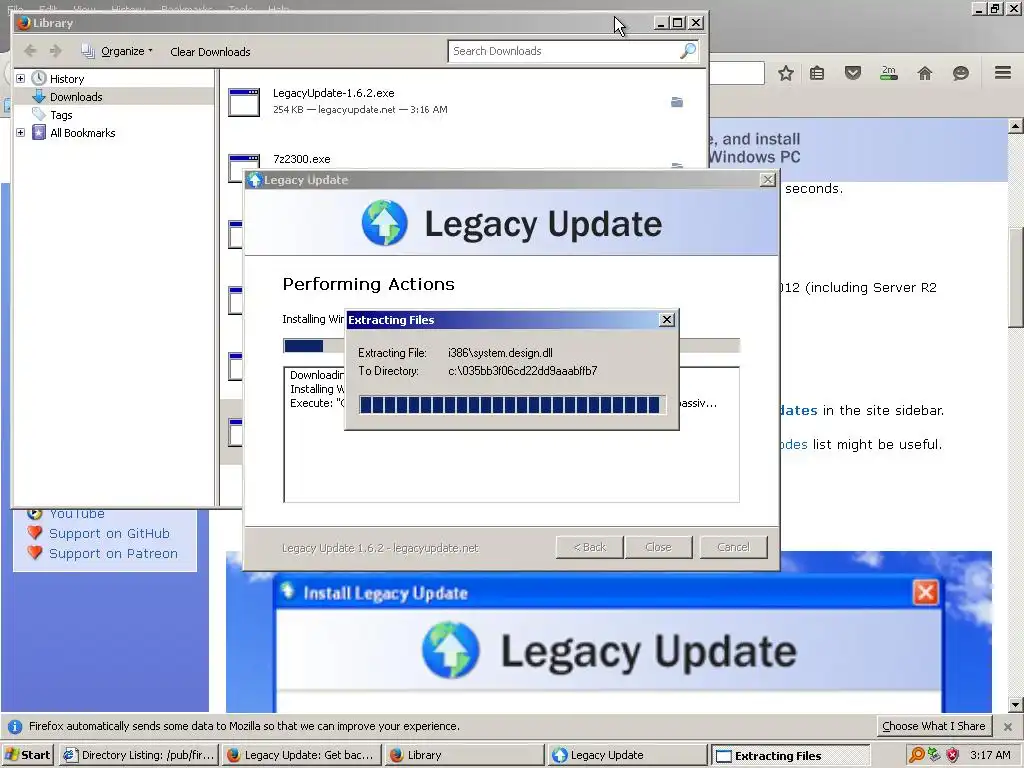Click Support on Patreon link
The image size is (1024, 768).
tap(113, 554)
